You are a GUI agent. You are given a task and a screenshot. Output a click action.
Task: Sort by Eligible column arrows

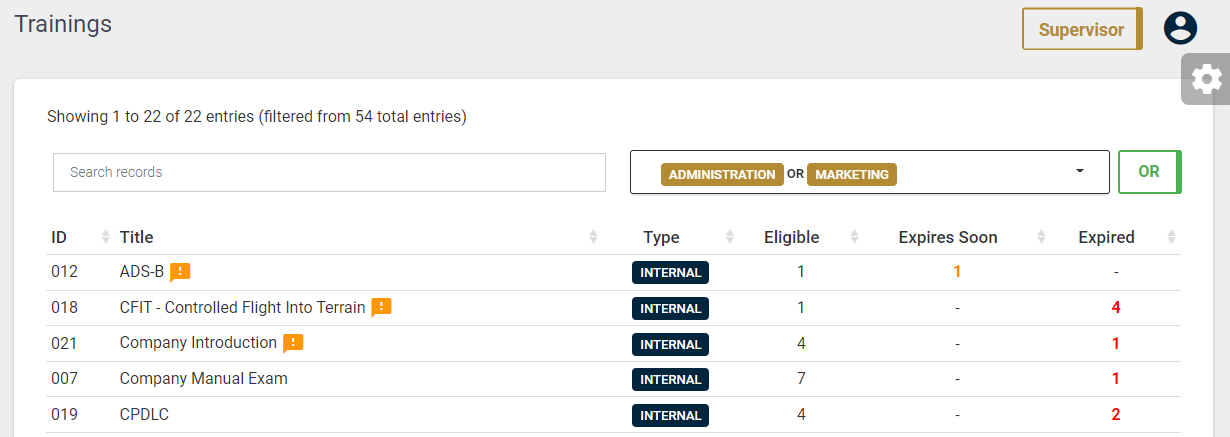(x=854, y=237)
